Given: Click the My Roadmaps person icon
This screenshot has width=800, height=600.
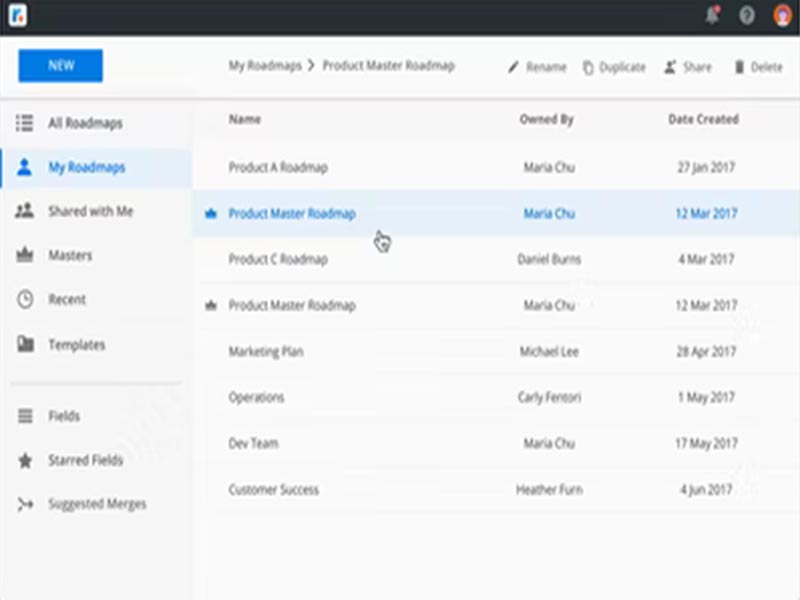Looking at the screenshot, I should click(24, 167).
